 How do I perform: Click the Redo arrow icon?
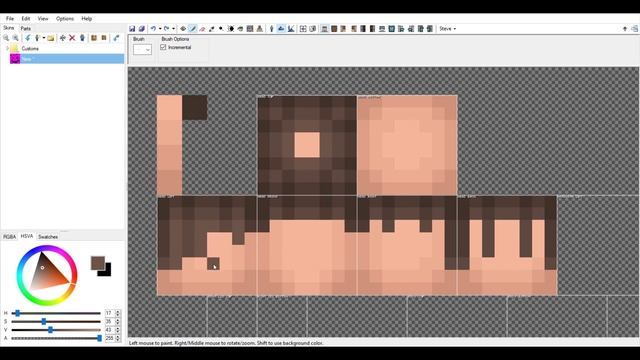click(167, 29)
